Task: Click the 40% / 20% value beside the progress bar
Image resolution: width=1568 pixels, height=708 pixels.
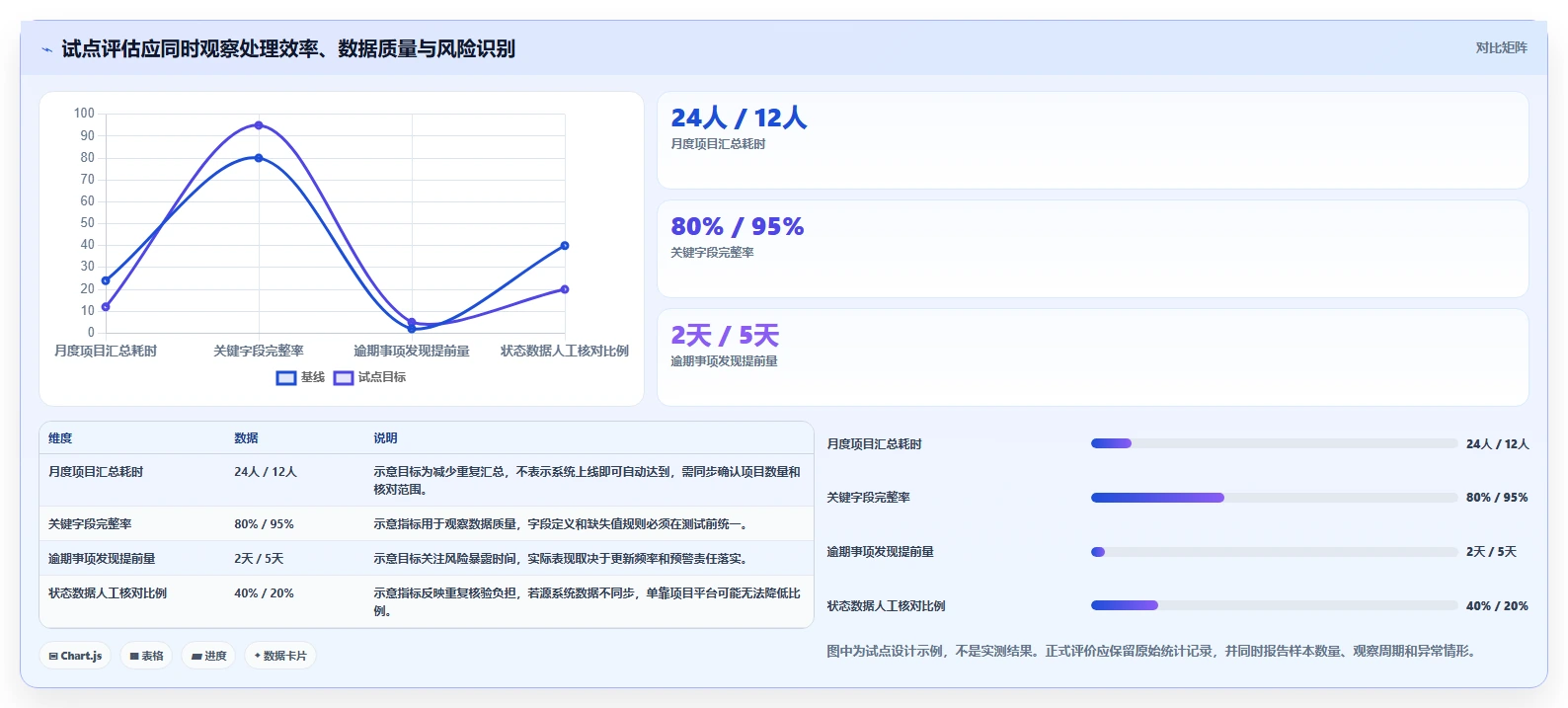Action: (x=1497, y=606)
